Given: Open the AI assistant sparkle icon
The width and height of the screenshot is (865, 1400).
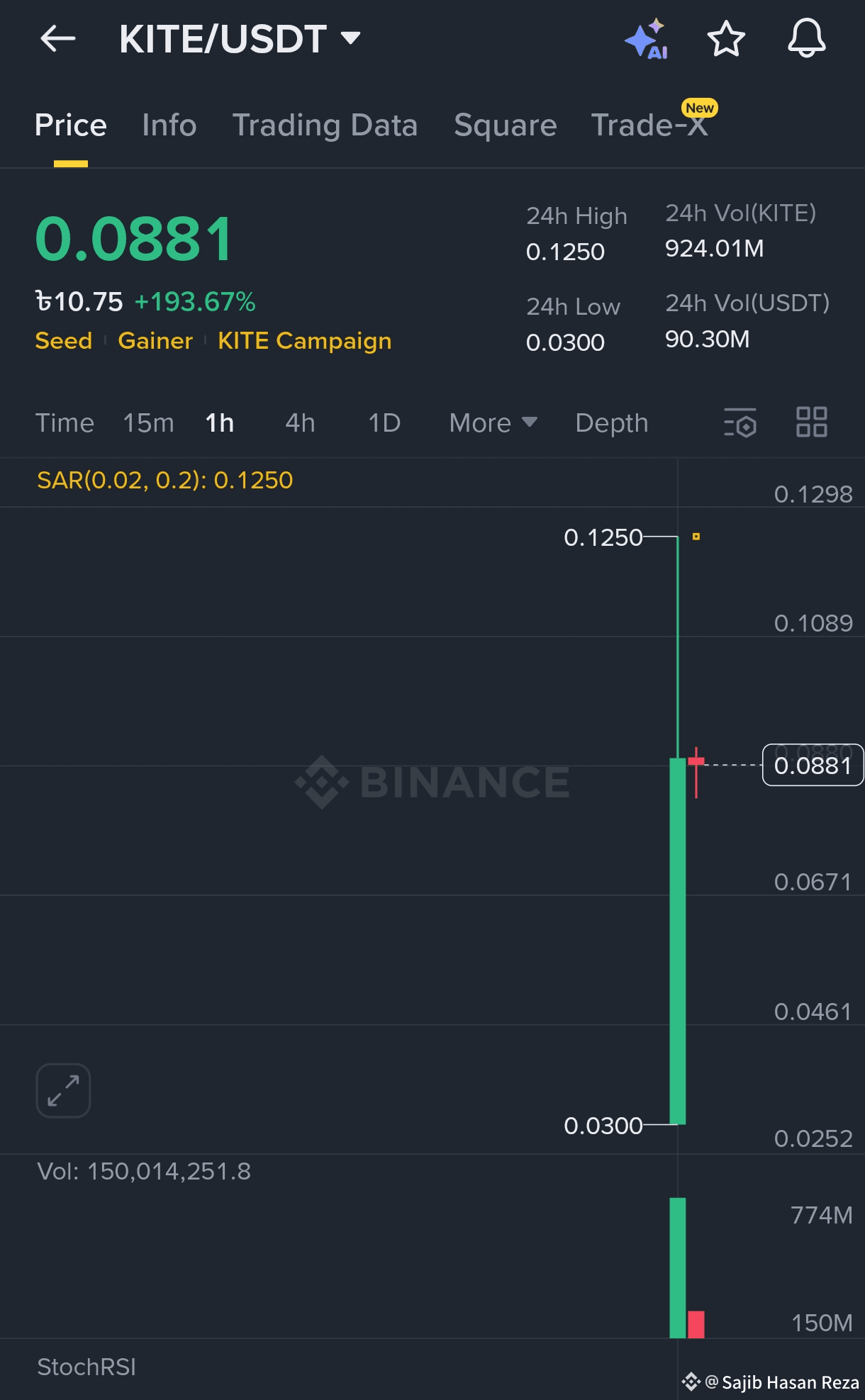Looking at the screenshot, I should tap(646, 40).
